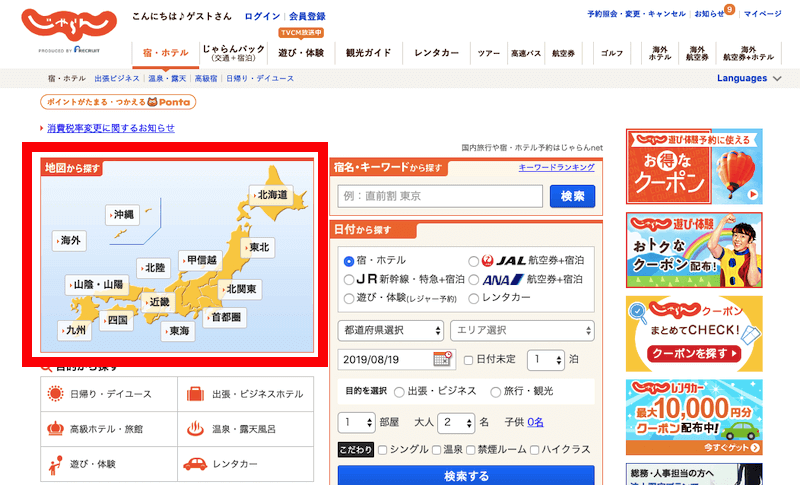Image resolution: width=800 pixels, height=485 pixels.
Task: Open the 航空券 tab
Action: [563, 53]
